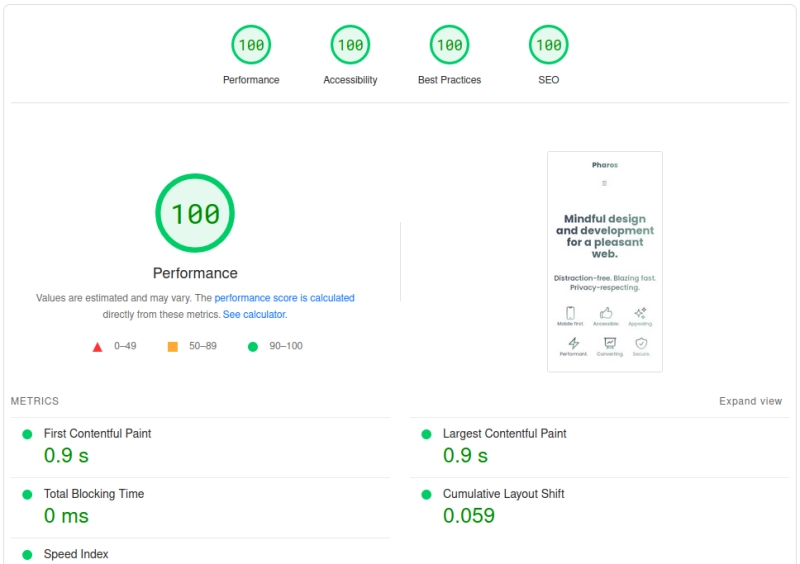Click Largest Contentful Paint metric label
This screenshot has height=564, width=800.
tap(505, 433)
